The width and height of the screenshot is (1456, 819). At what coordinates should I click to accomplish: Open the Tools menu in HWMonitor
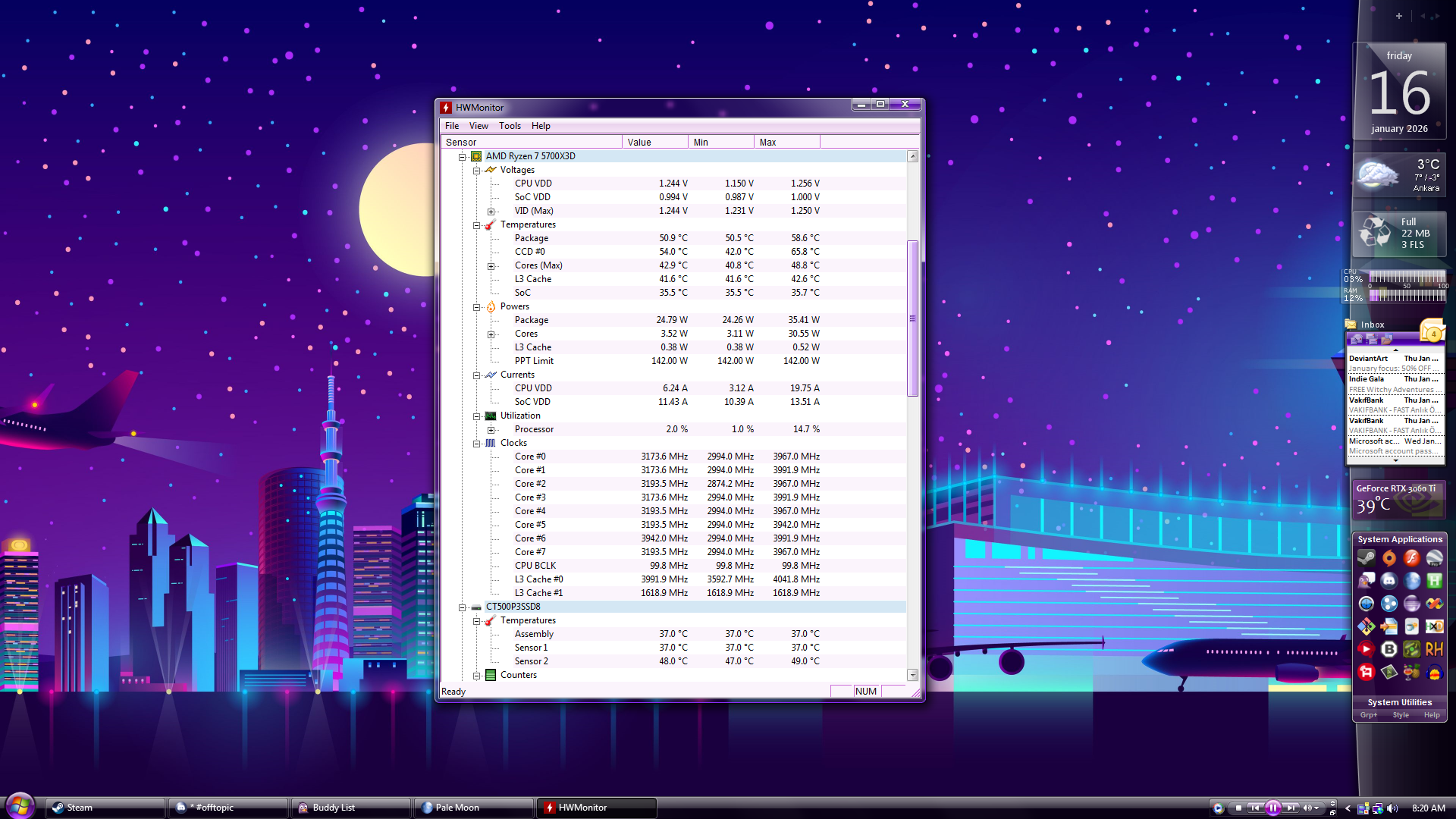(510, 126)
